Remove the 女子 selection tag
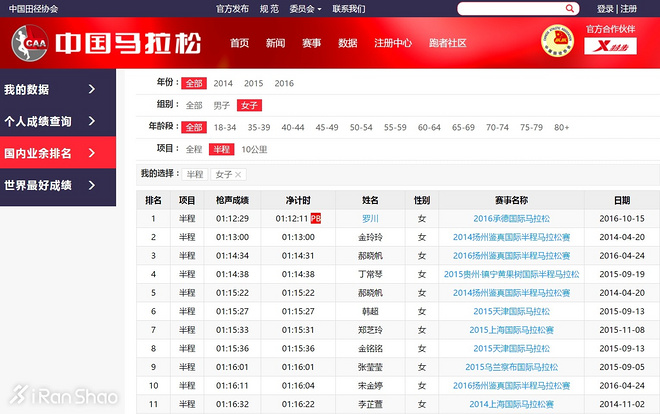660x414 pixels. point(238,175)
